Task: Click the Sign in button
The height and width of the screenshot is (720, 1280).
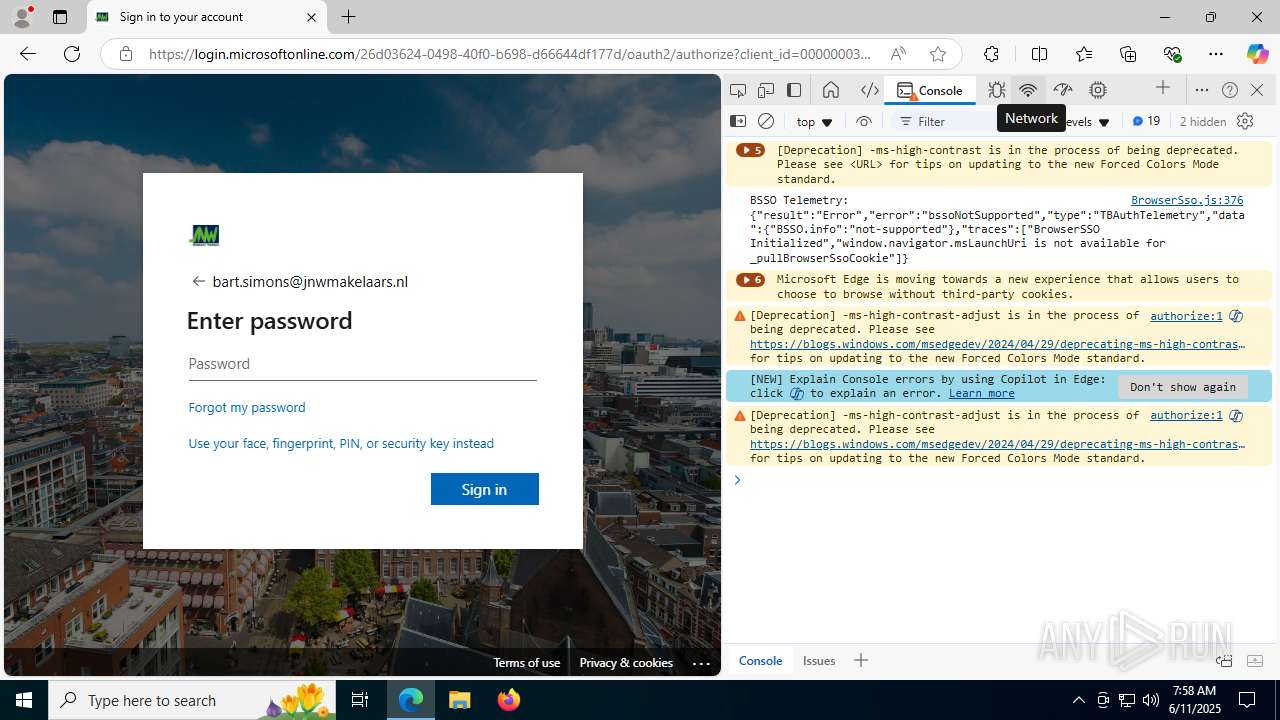Action: pos(485,489)
